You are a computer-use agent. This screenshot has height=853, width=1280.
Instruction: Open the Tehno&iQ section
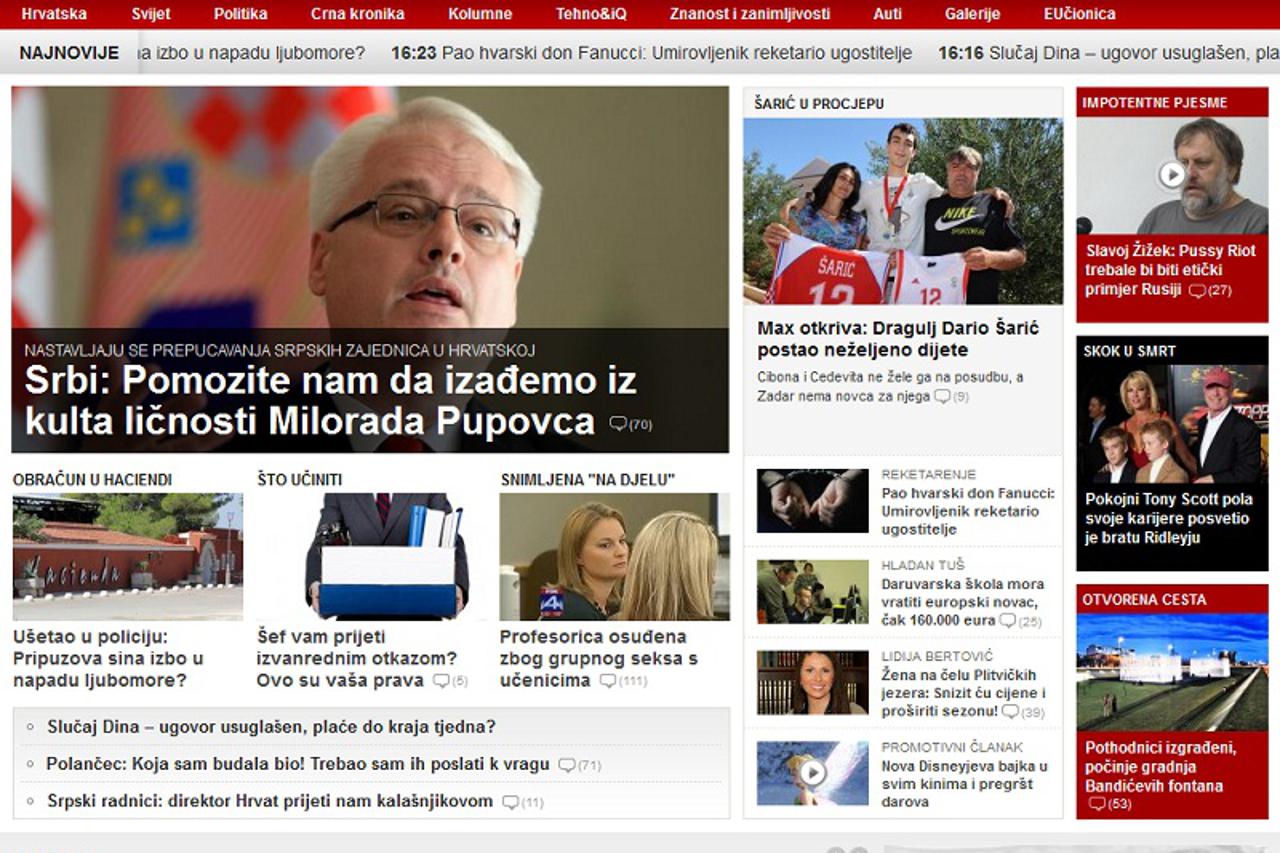tap(591, 14)
